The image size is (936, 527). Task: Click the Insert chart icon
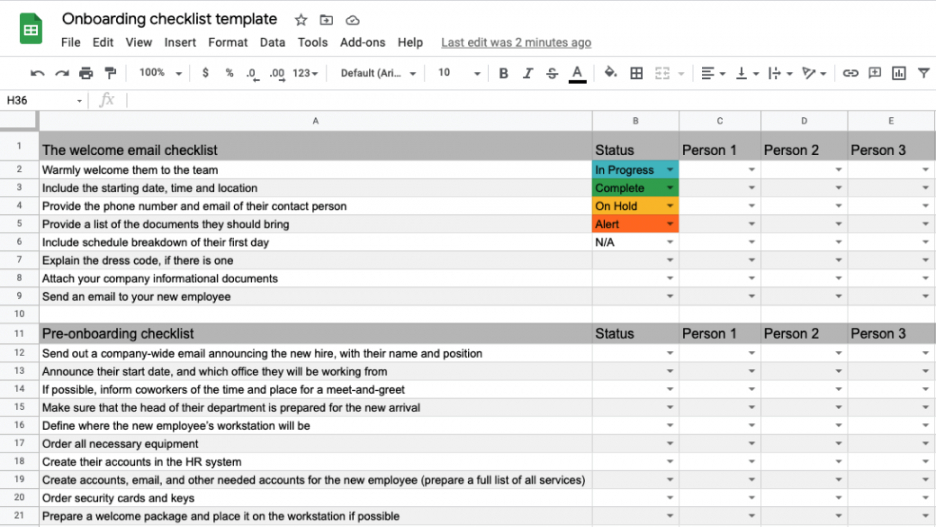tap(898, 73)
